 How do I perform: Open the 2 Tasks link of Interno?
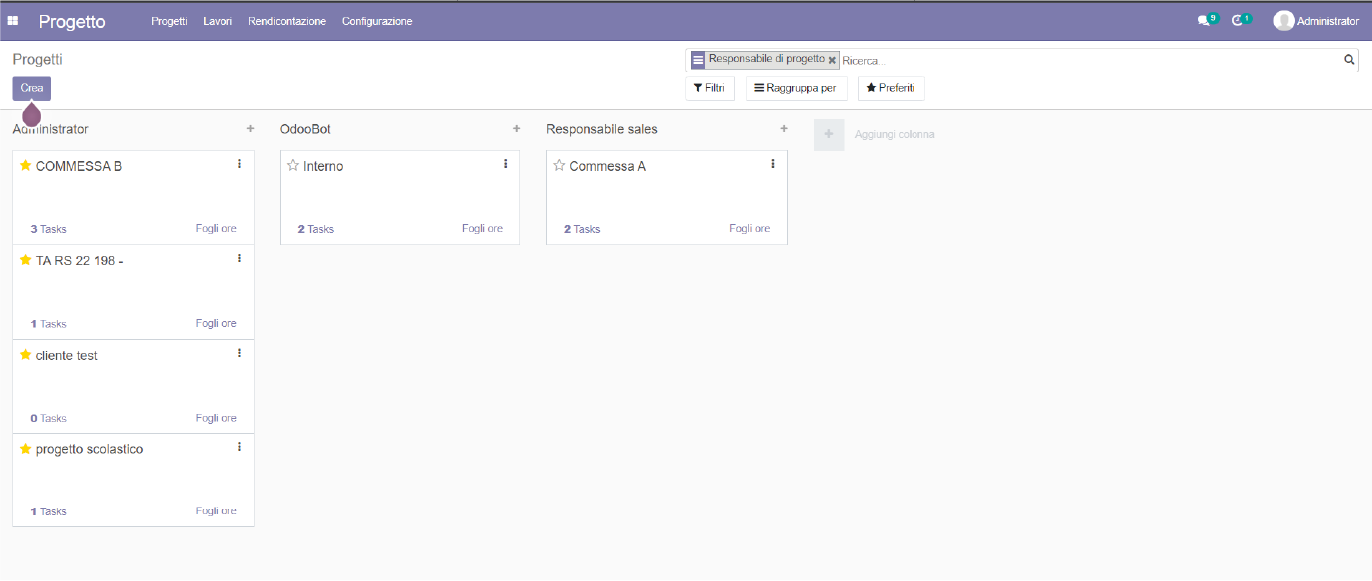coord(315,229)
